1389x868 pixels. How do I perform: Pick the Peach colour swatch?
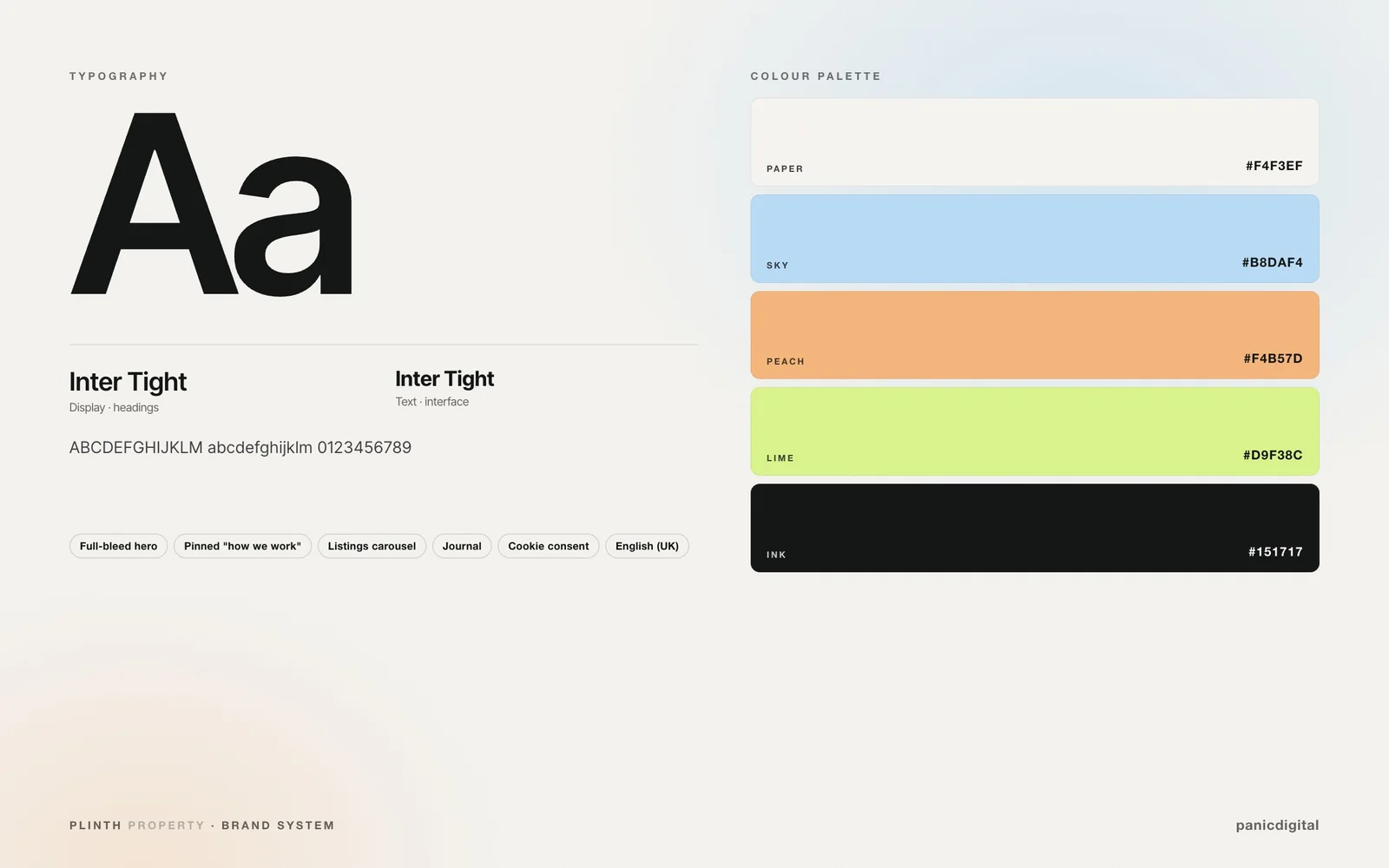pyautogui.click(x=1035, y=335)
